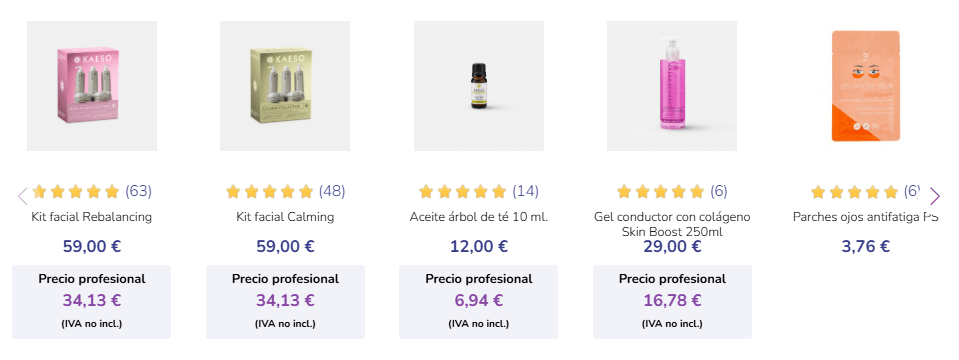Open pink Skin Boost gel bottle image
The image size is (959, 360).
coord(672,86)
